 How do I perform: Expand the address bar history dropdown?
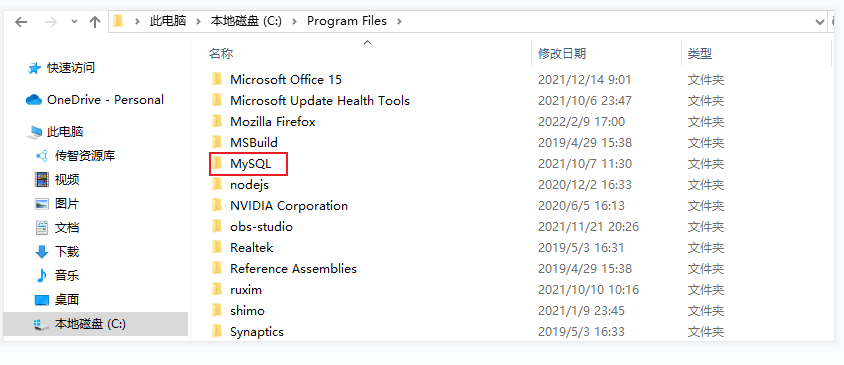click(820, 22)
